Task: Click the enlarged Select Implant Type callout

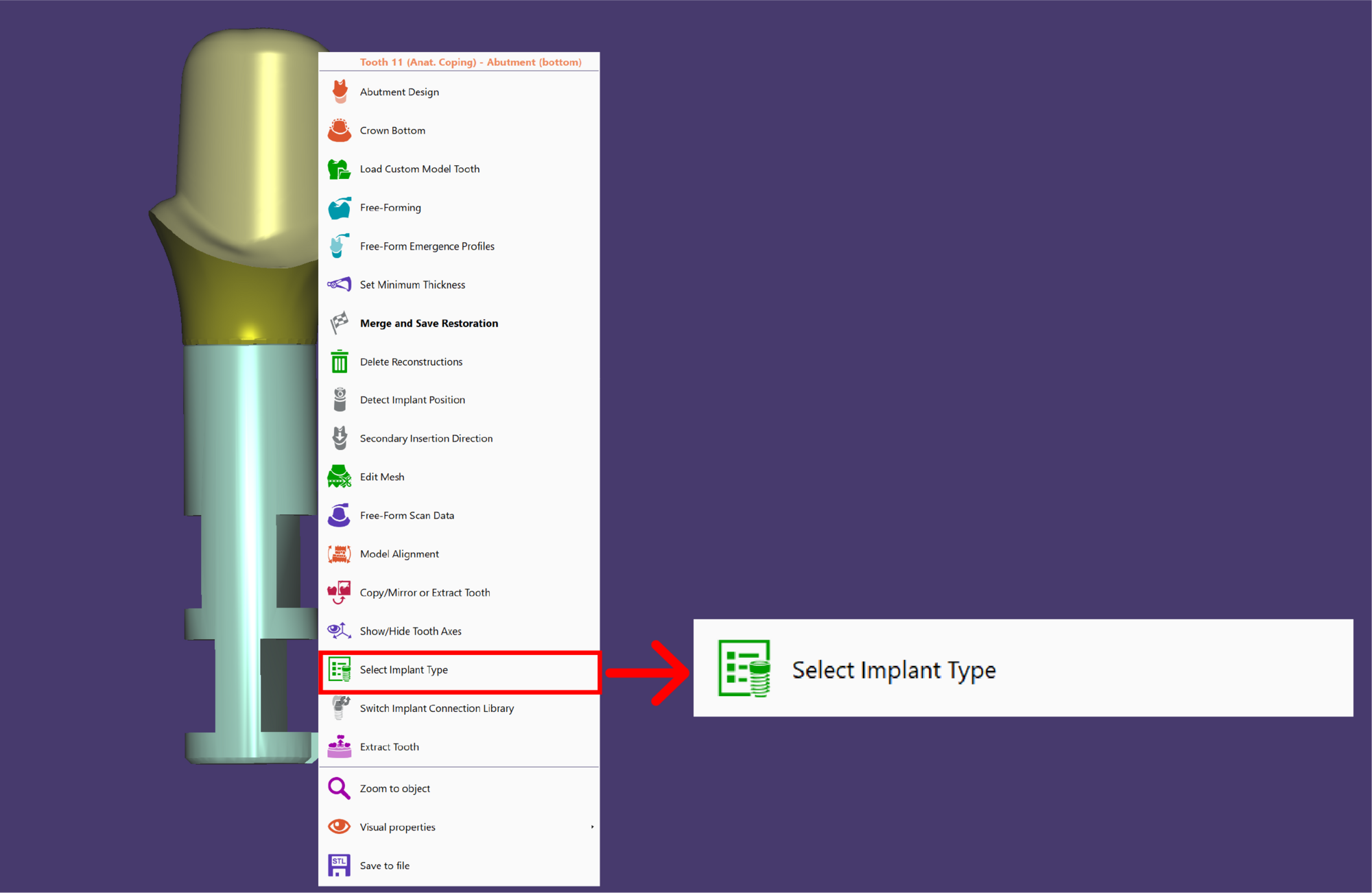Action: click(x=1023, y=669)
